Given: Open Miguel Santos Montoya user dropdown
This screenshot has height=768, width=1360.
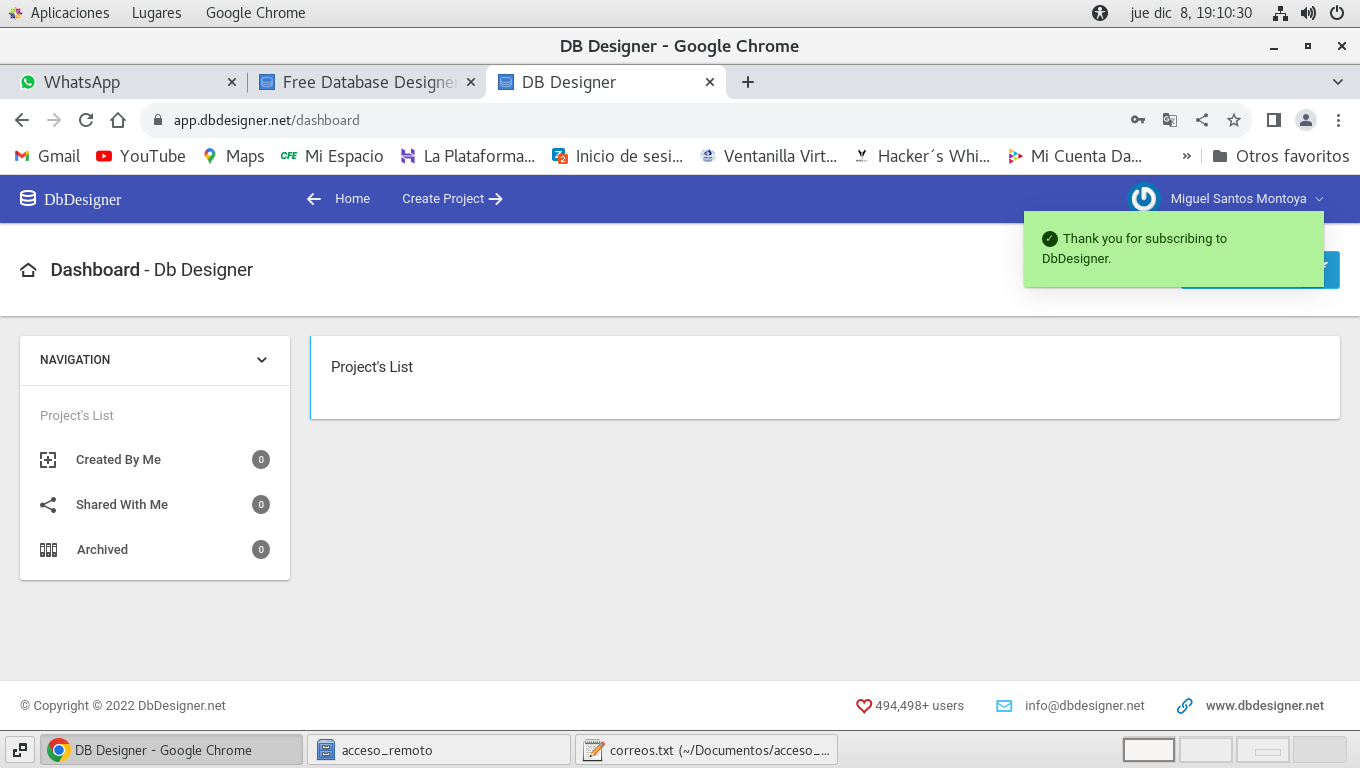Looking at the screenshot, I should coord(1246,199).
